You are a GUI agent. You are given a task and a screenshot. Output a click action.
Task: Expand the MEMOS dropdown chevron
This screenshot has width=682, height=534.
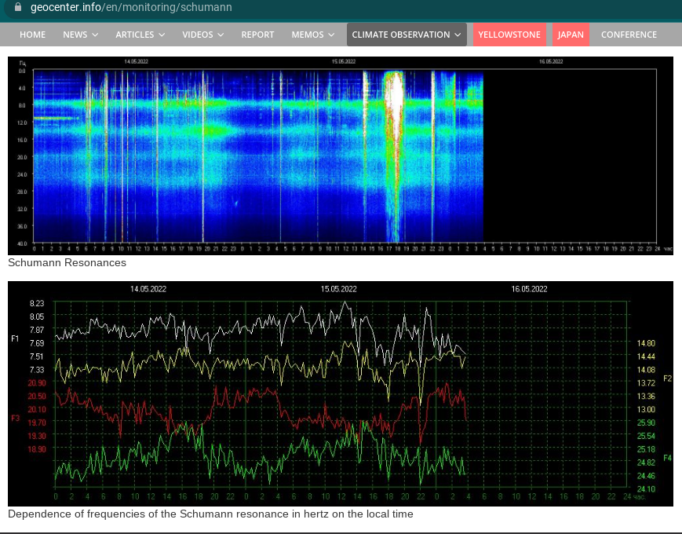[331, 35]
